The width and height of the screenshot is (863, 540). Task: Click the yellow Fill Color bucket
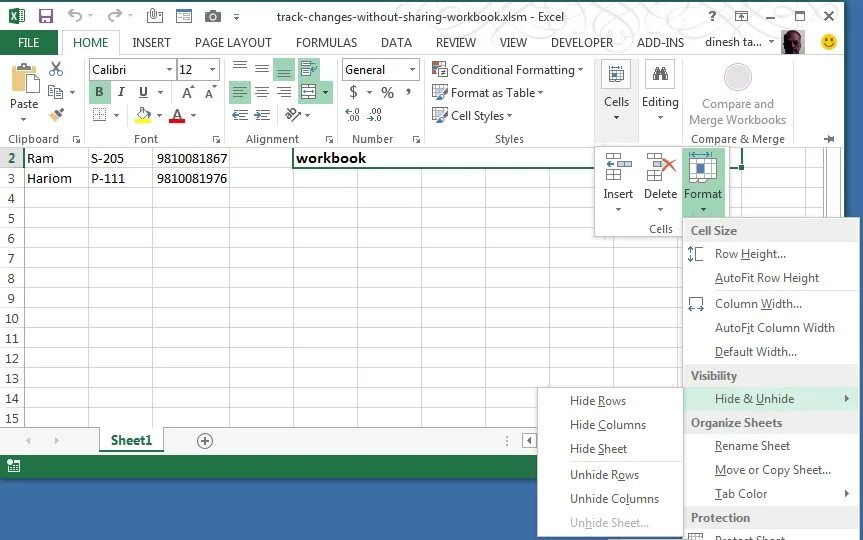[x=143, y=115]
